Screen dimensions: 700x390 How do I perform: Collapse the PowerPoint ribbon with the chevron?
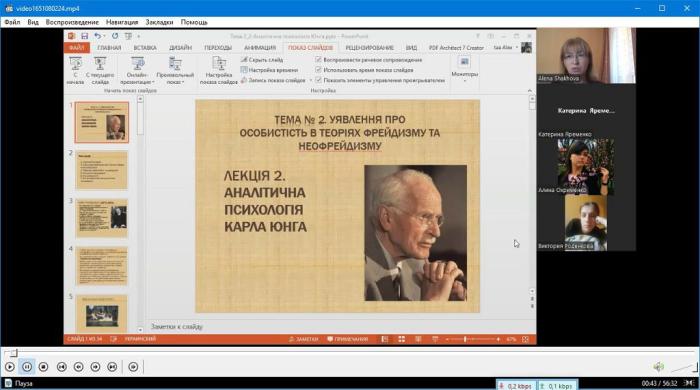[x=530, y=91]
